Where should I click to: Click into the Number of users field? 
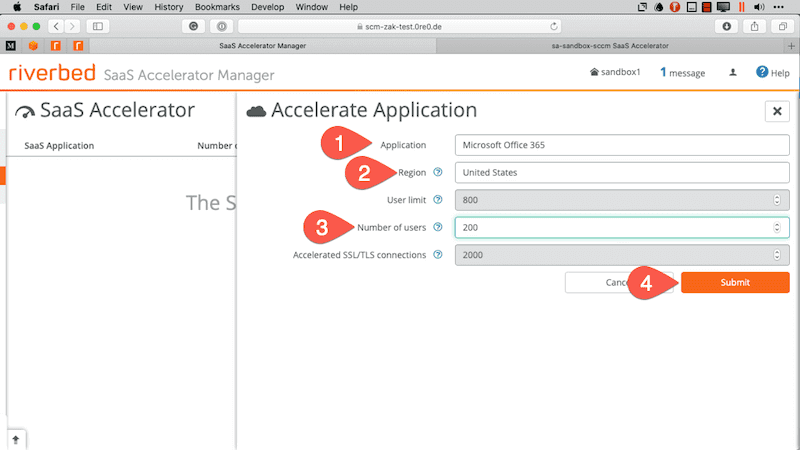click(x=610, y=228)
